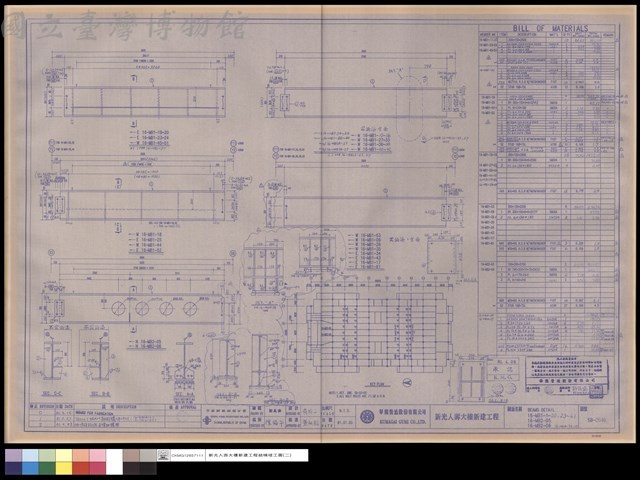This screenshot has height=480, width=640.
Task: Pick the dark navy calibration swatch
Action: coord(13,468)
